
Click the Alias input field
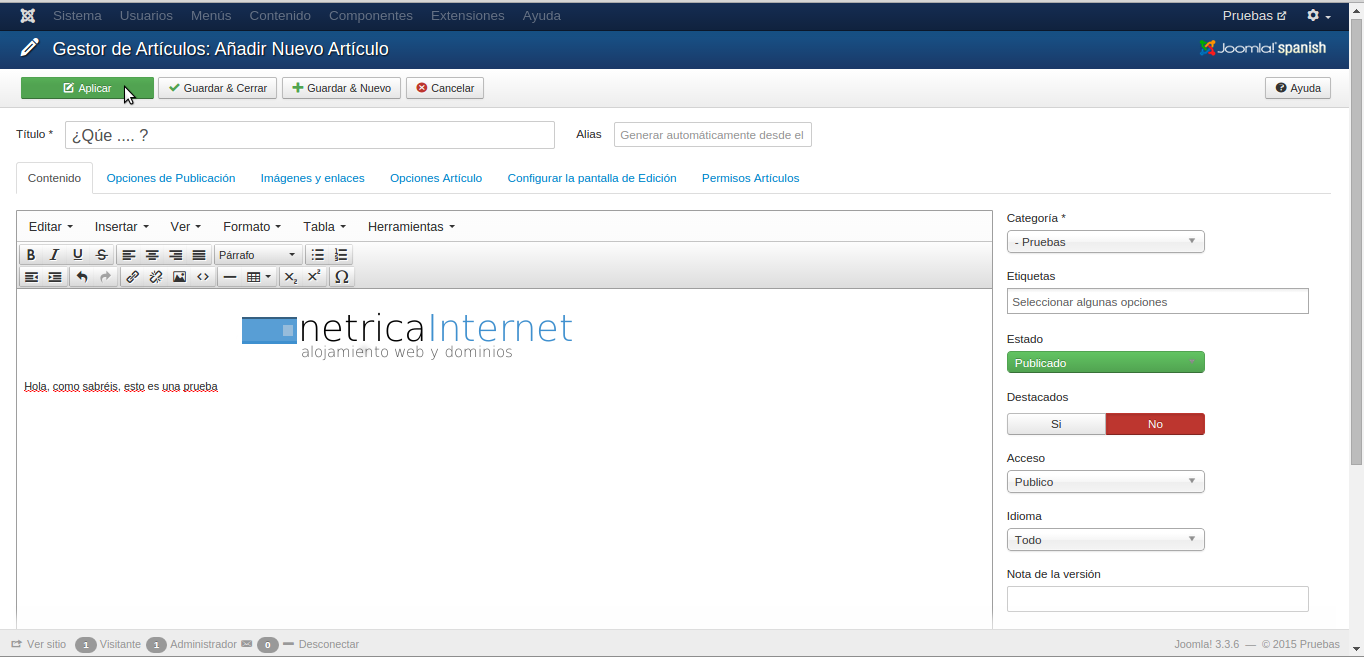tap(713, 135)
